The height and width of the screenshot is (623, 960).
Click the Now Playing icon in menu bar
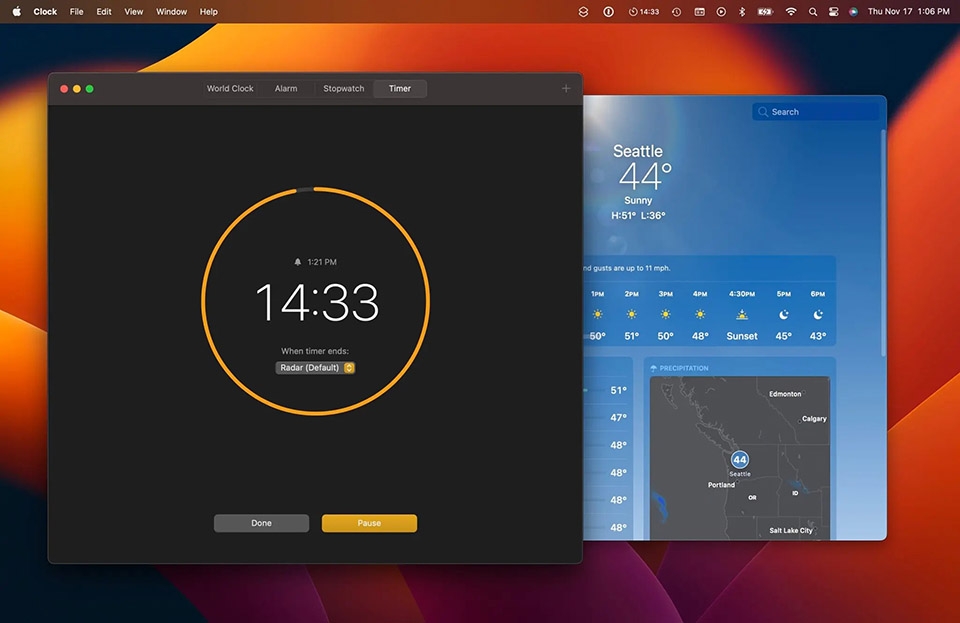[720, 12]
